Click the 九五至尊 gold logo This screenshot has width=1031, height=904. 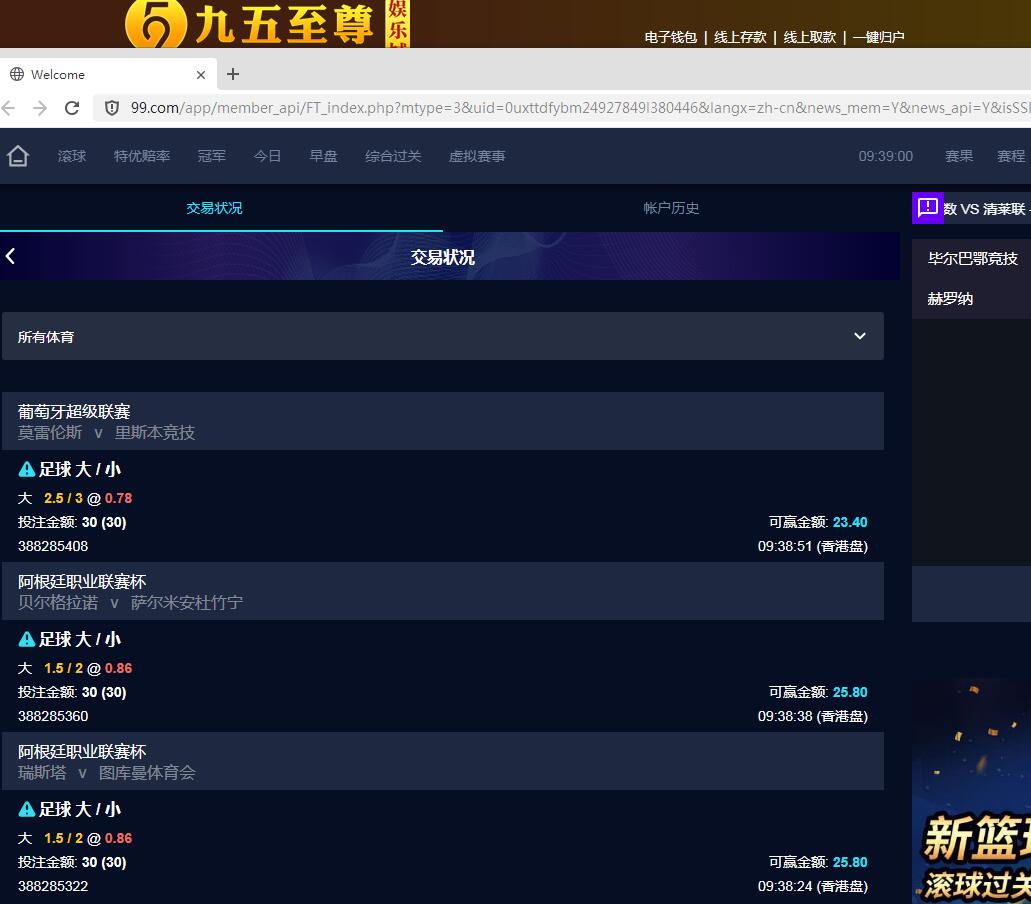click(266, 24)
